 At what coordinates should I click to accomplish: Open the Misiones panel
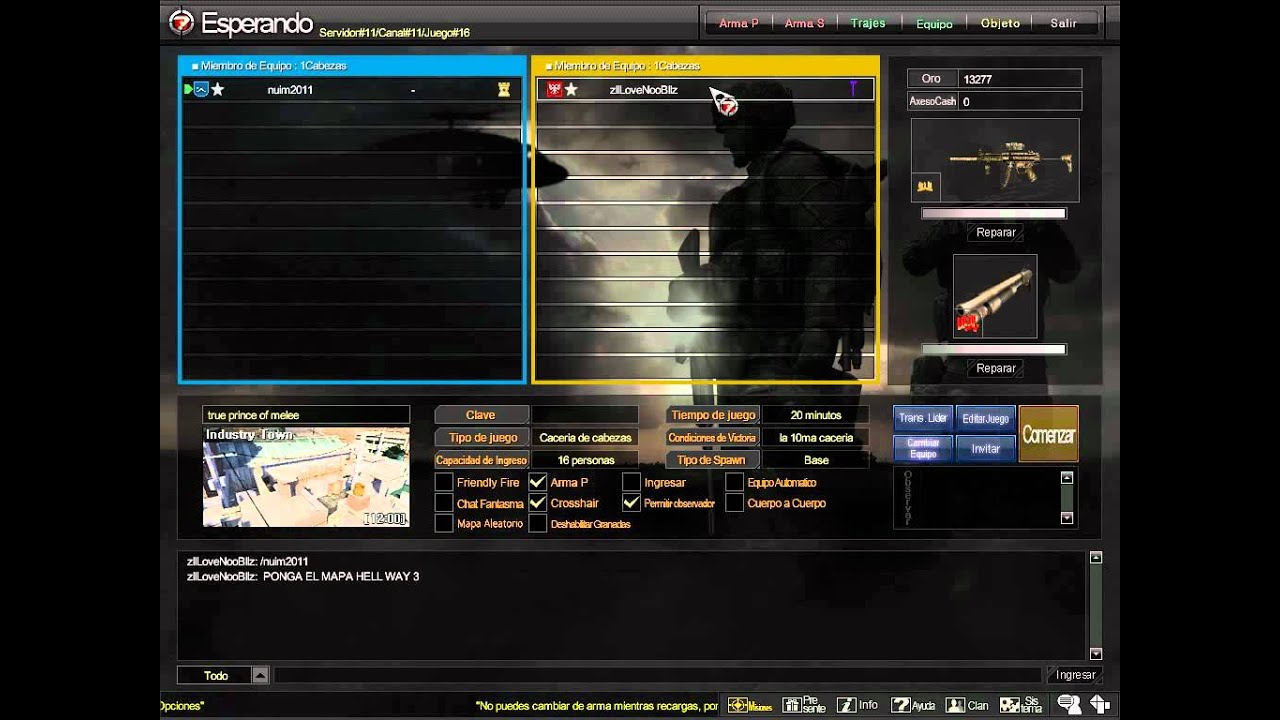click(x=749, y=705)
